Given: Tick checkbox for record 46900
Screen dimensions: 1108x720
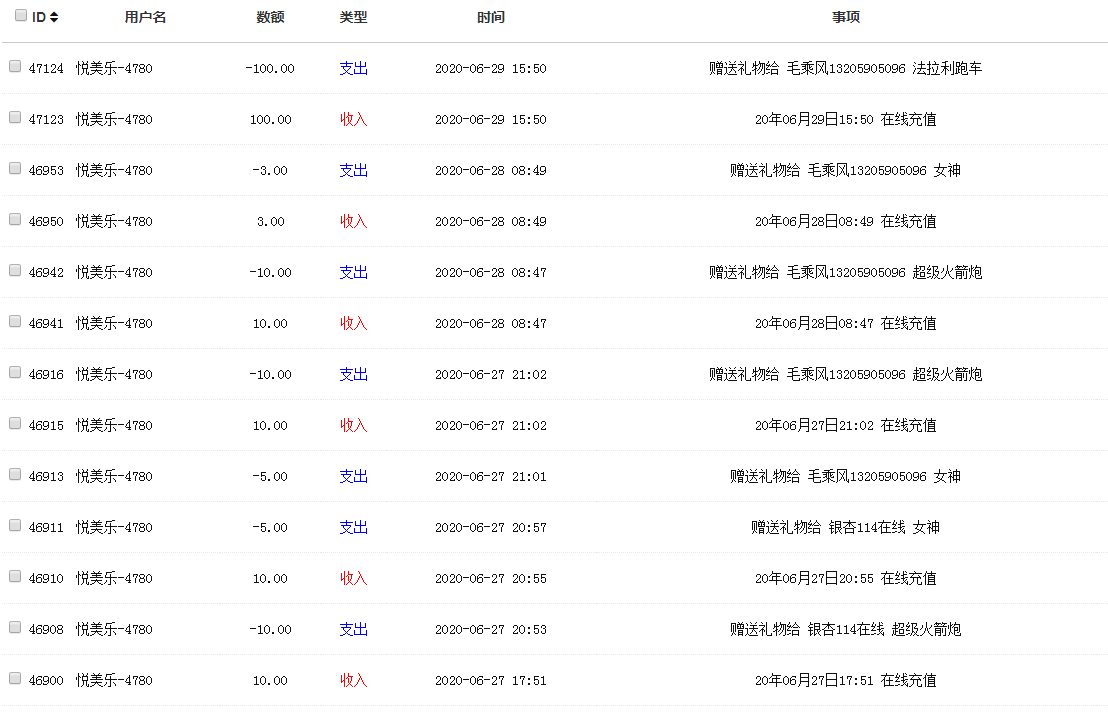Looking at the screenshot, I should pyautogui.click(x=15, y=679).
